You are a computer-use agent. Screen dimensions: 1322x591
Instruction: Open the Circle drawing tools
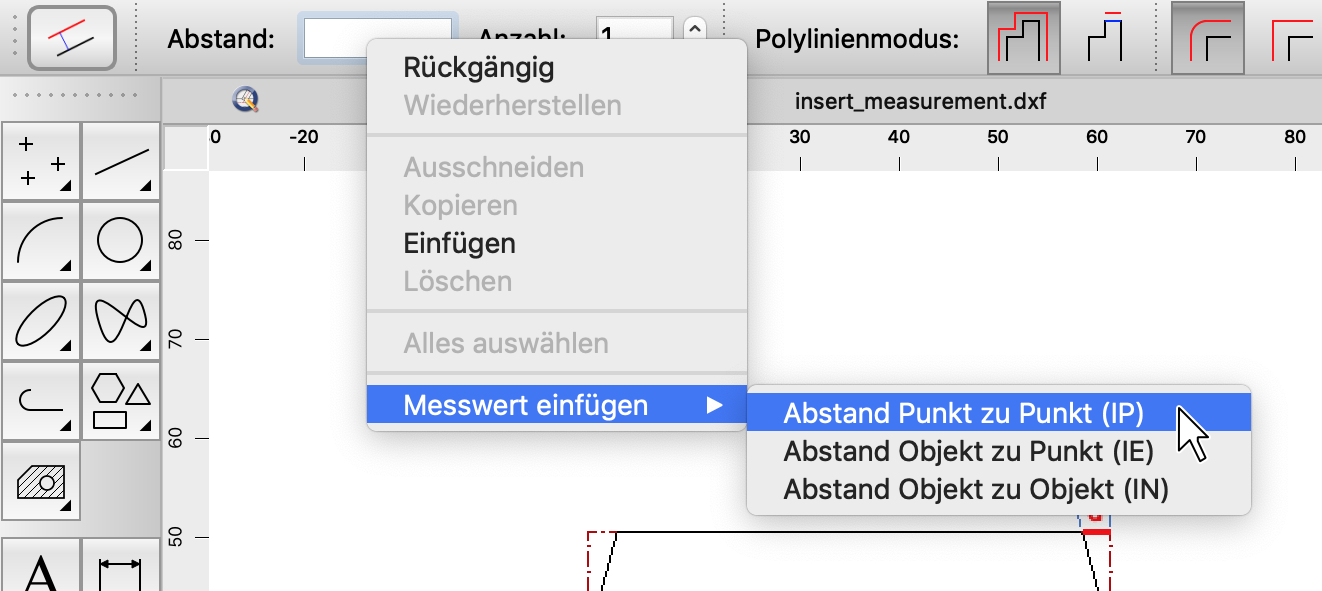tap(121, 241)
